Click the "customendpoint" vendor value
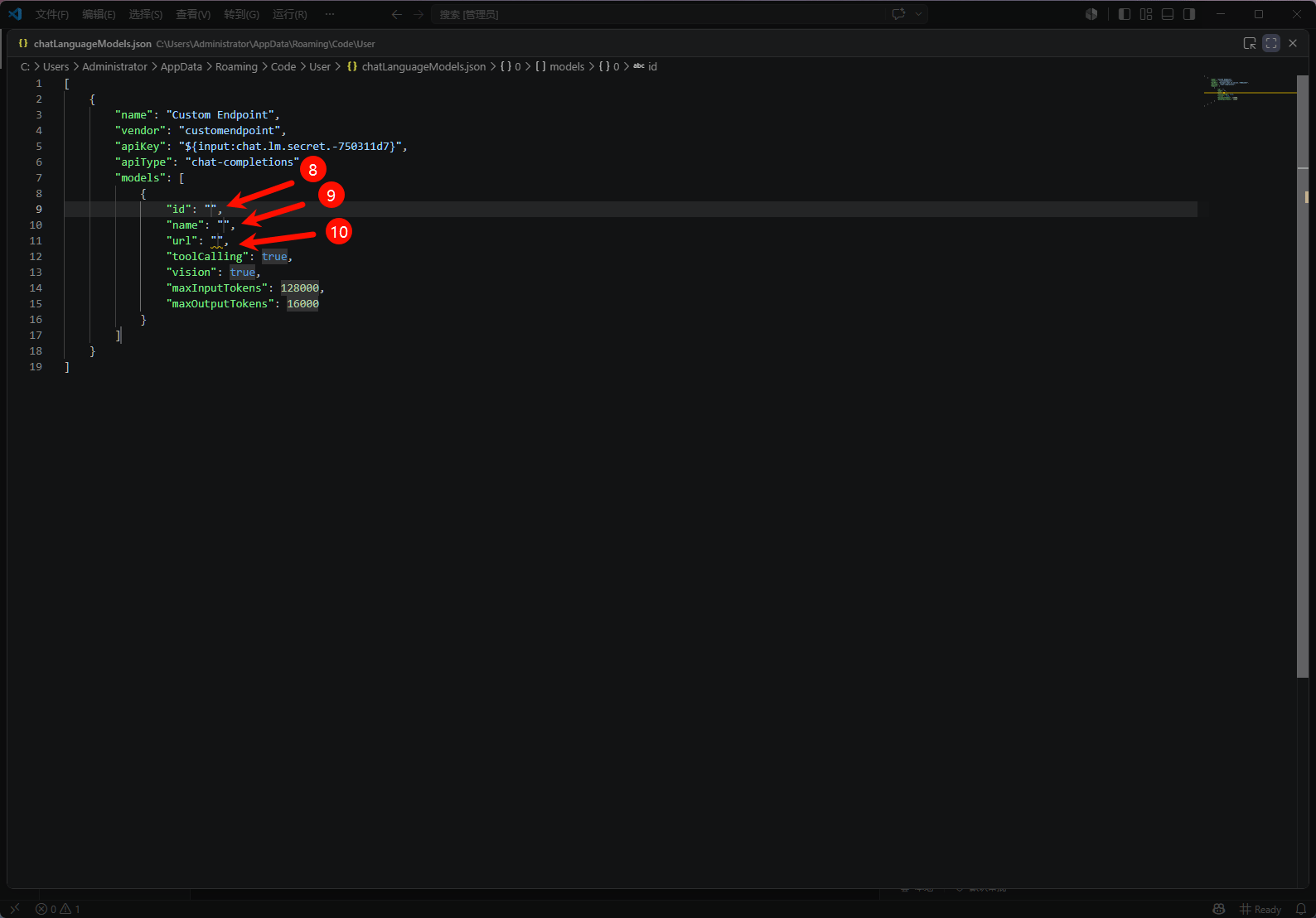 coord(230,130)
